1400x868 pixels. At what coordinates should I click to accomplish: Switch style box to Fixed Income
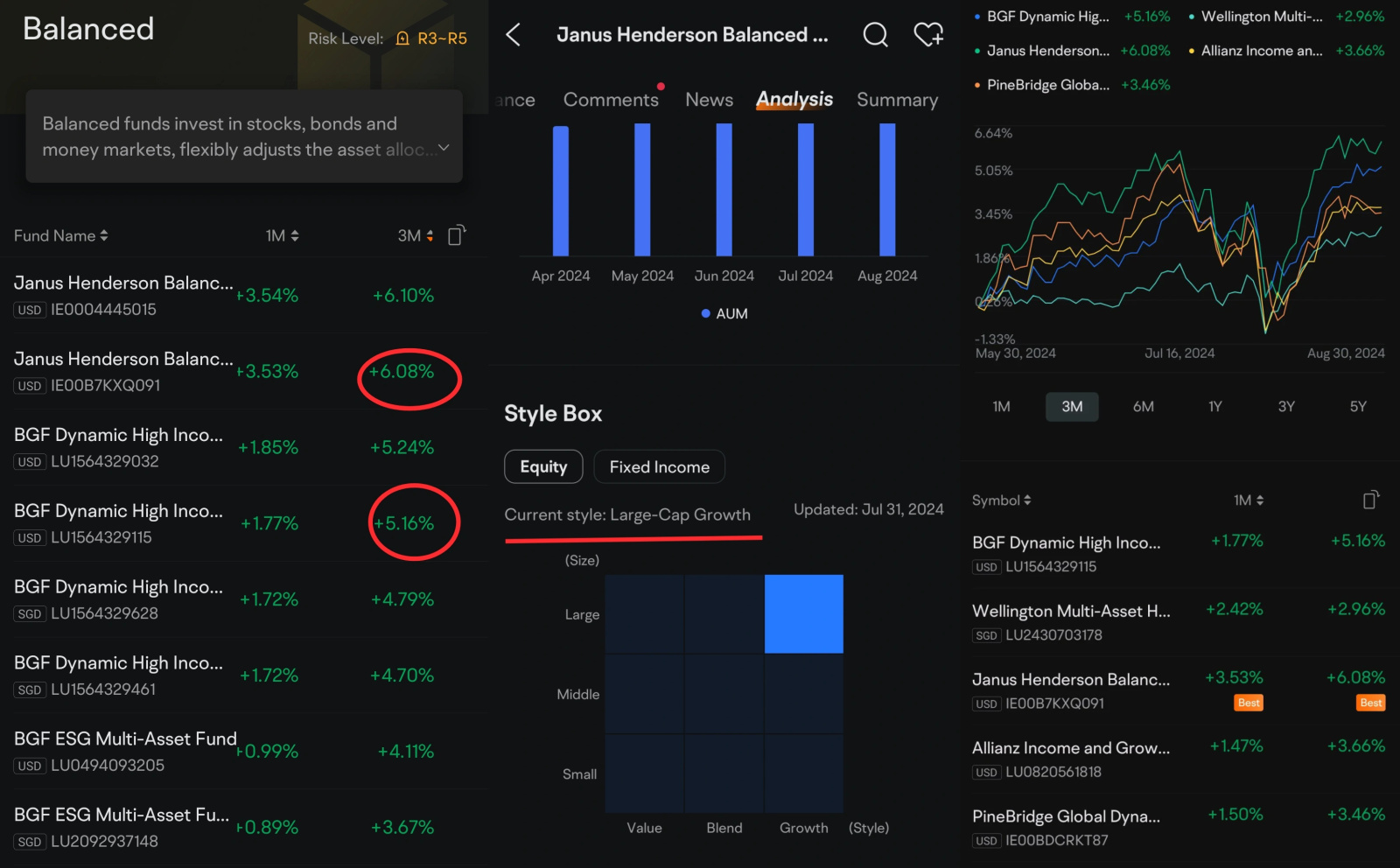pos(660,466)
